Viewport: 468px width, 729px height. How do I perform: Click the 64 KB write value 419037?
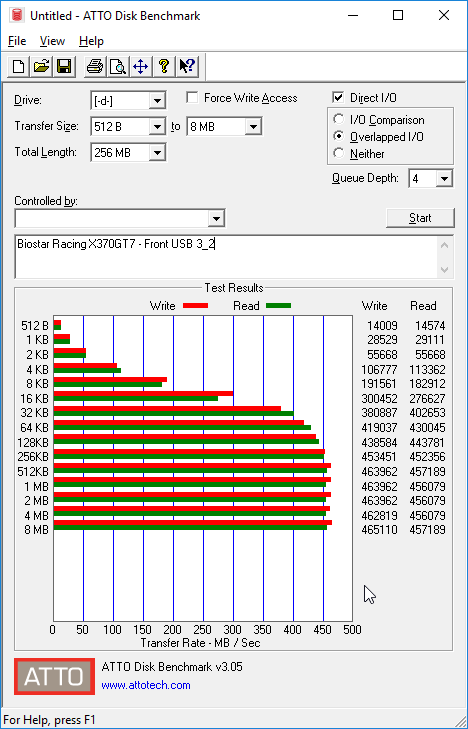(x=379, y=428)
